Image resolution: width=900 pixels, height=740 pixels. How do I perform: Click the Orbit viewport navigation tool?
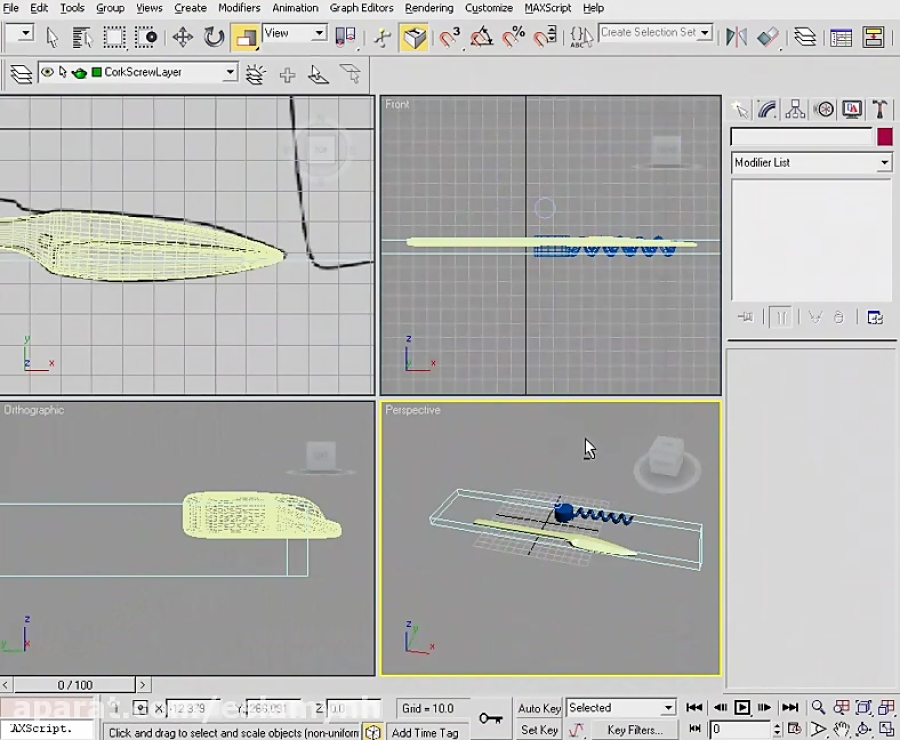[863, 730]
